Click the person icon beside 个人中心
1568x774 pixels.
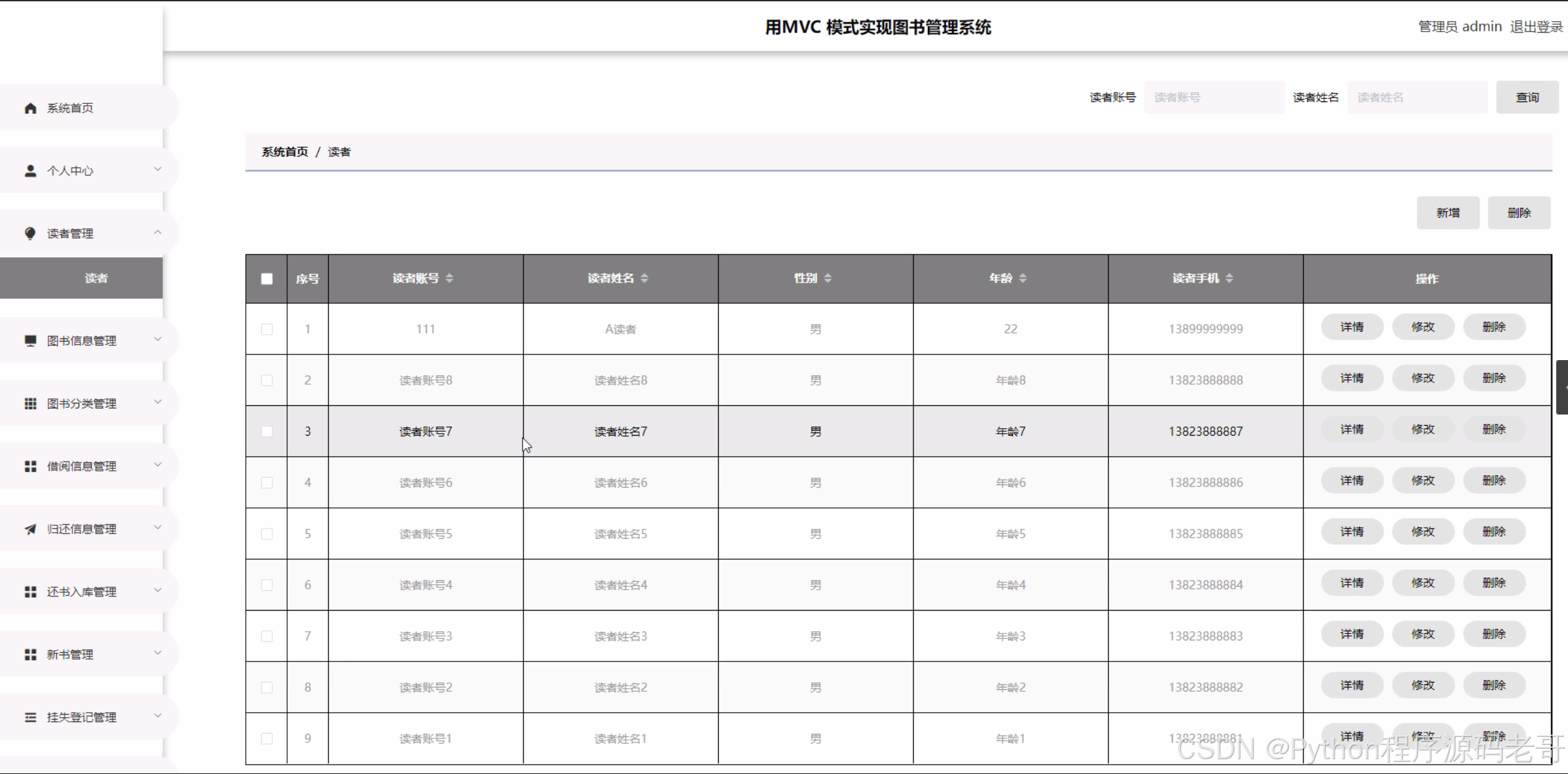(30, 171)
